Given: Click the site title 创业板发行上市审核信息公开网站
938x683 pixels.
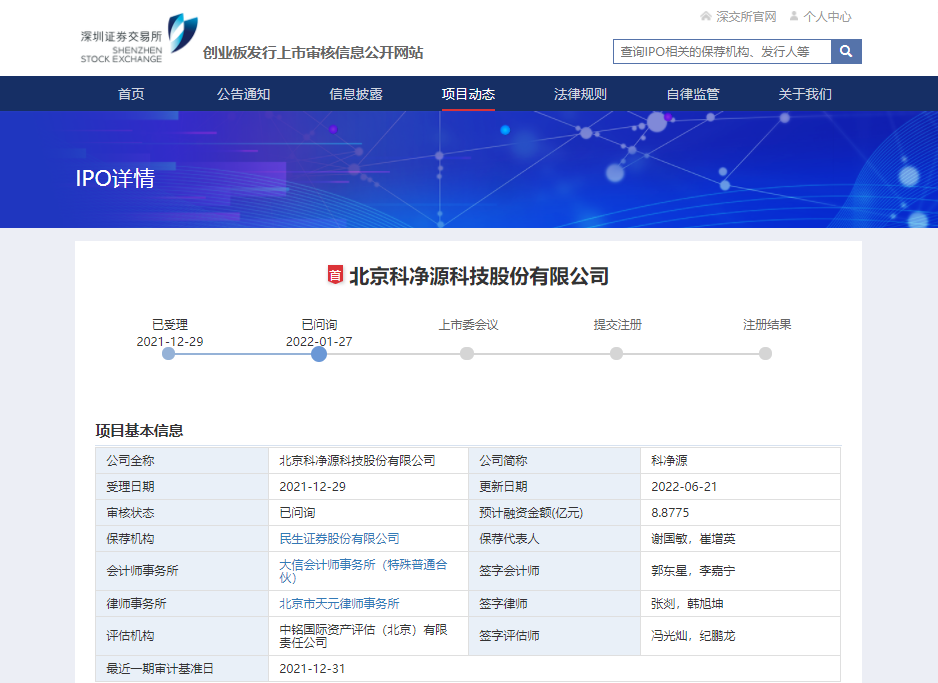Looking at the screenshot, I should (313, 53).
